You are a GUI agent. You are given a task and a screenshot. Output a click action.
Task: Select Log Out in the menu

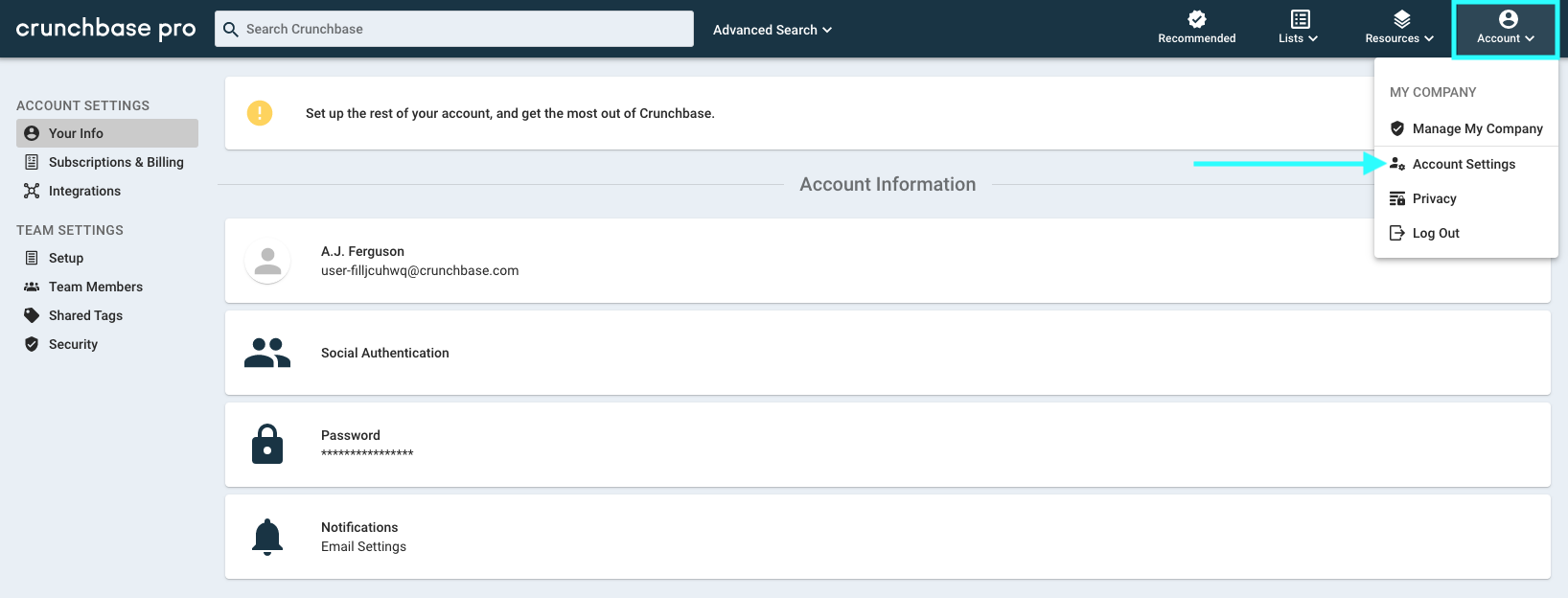click(1466, 233)
